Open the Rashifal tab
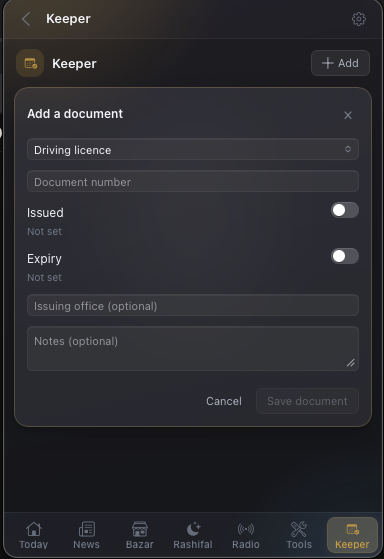 (193, 535)
